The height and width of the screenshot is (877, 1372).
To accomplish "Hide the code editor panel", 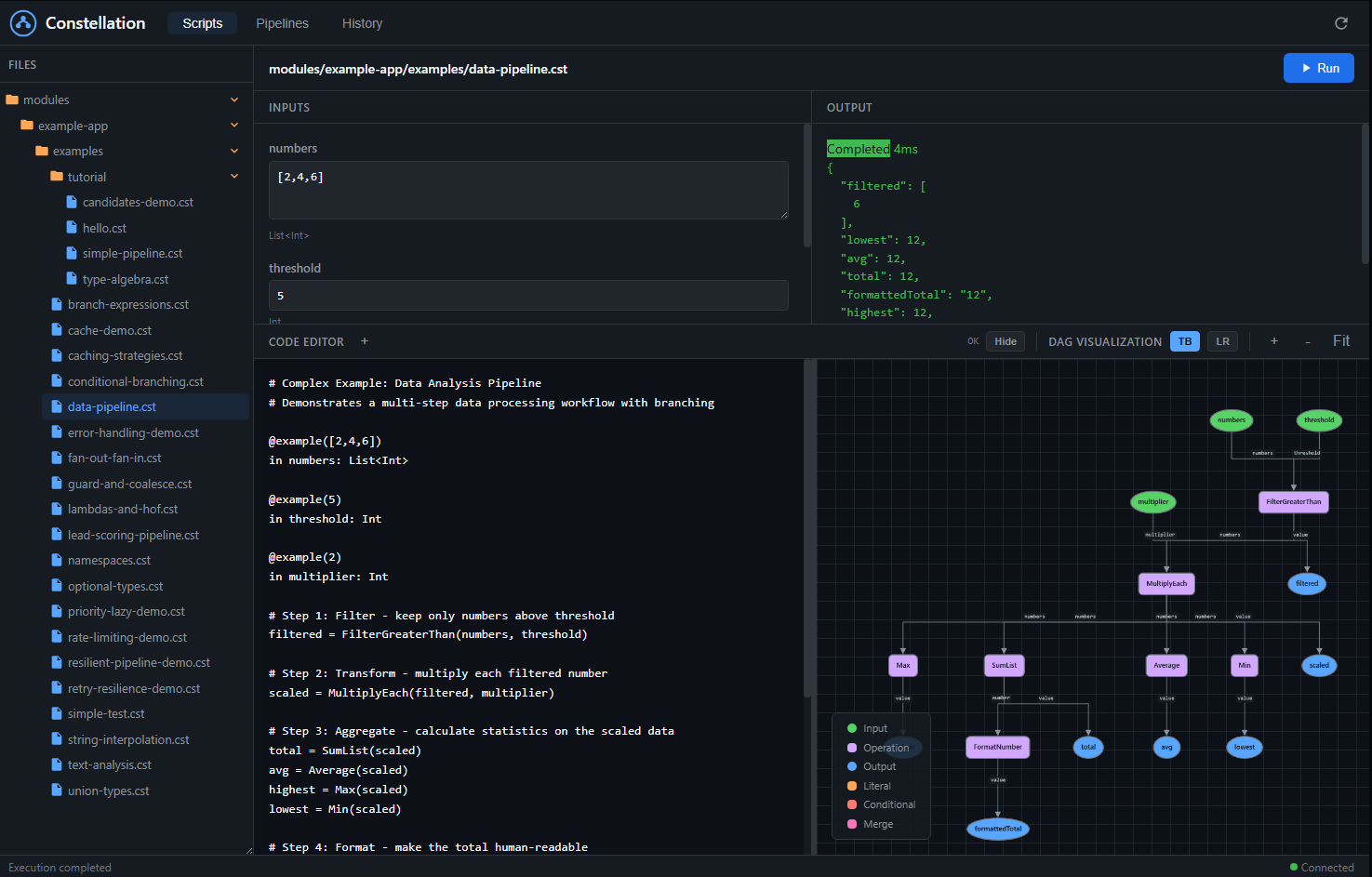I will point(1005,341).
